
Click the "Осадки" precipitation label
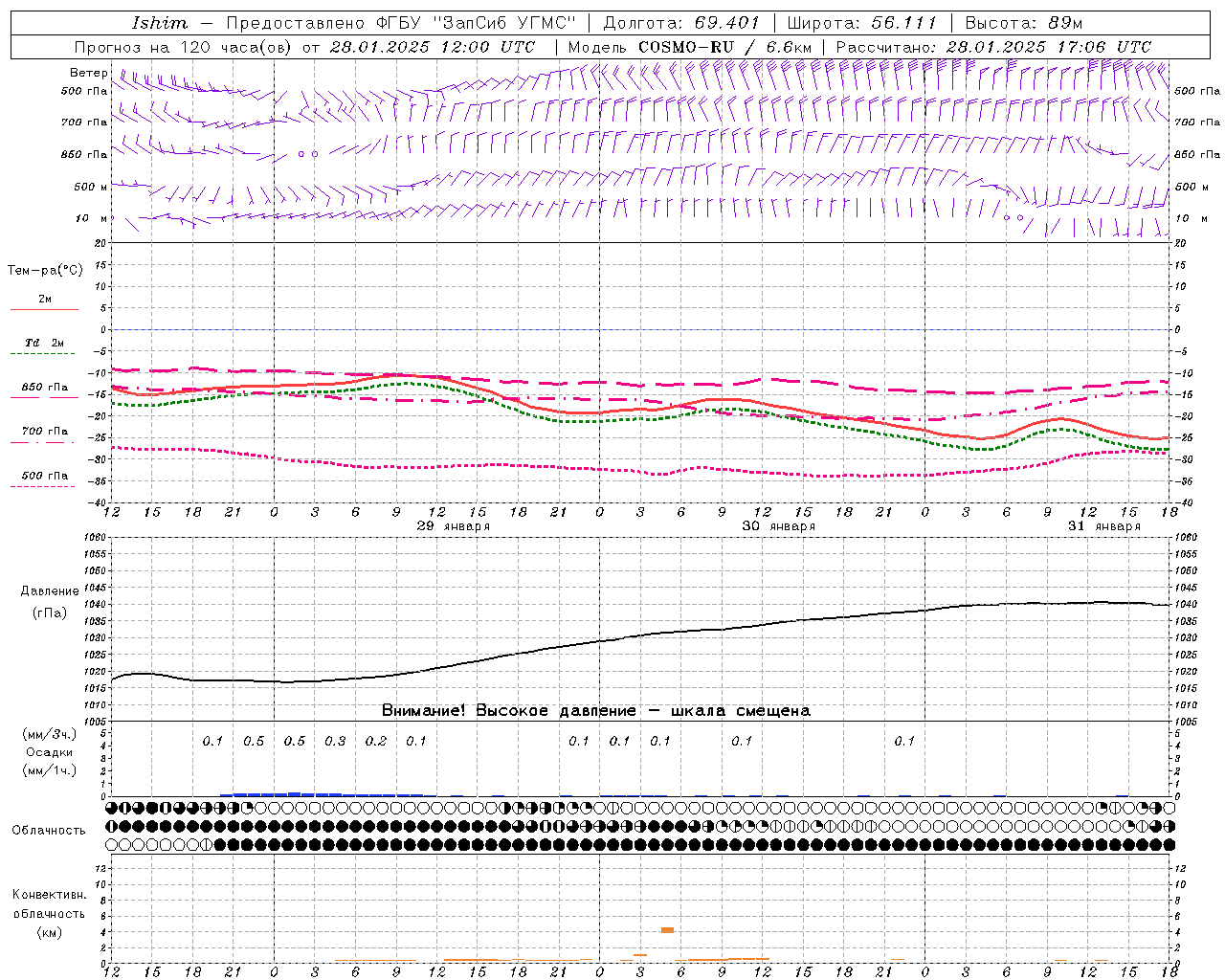coord(50,752)
